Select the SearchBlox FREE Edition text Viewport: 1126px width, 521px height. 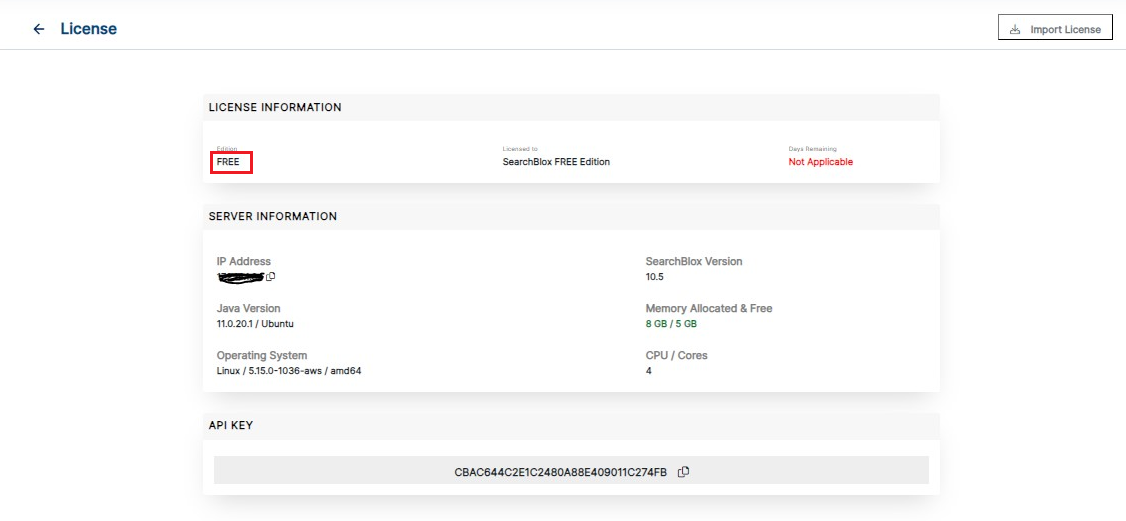(x=556, y=162)
